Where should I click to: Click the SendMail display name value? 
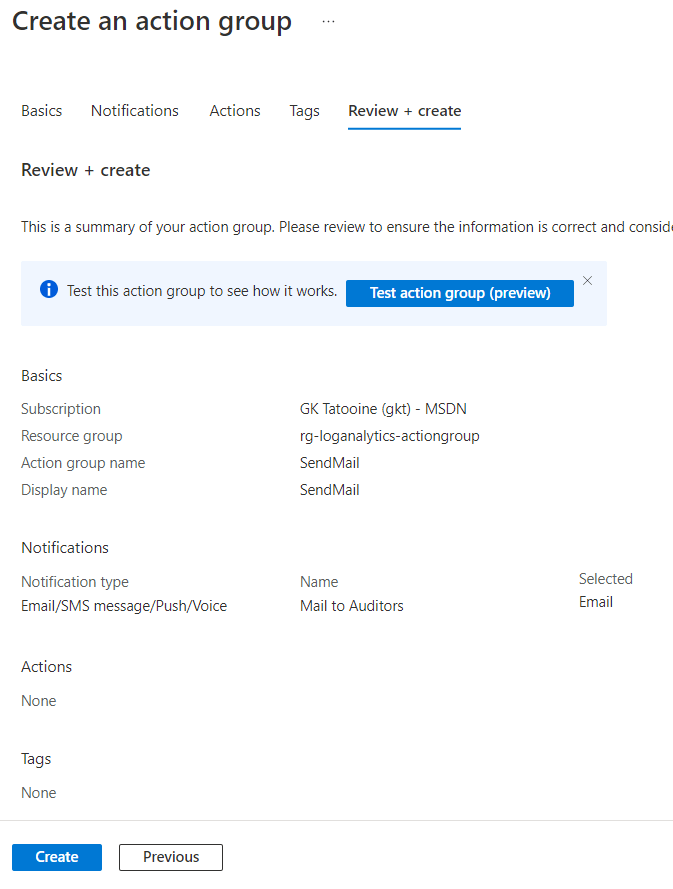pos(329,489)
